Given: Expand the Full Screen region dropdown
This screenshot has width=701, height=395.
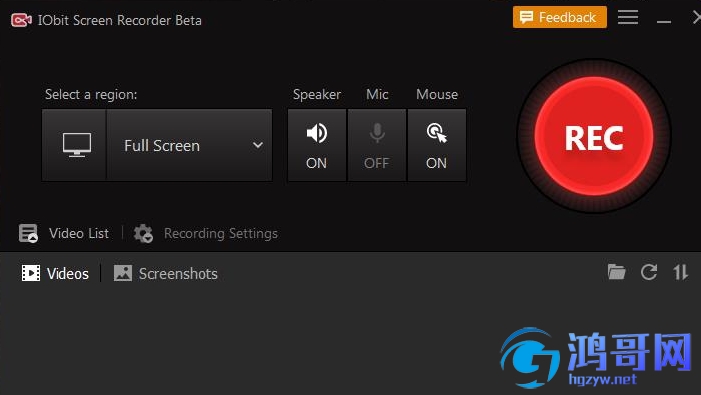Looking at the screenshot, I should click(x=189, y=145).
